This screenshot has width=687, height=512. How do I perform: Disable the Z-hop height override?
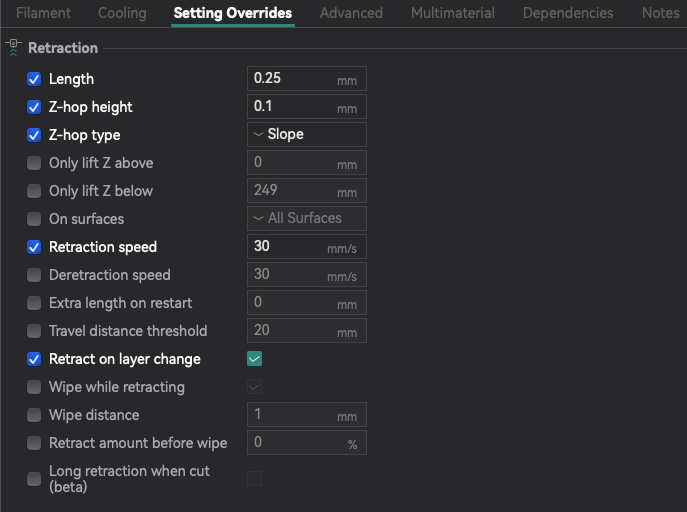(x=34, y=107)
